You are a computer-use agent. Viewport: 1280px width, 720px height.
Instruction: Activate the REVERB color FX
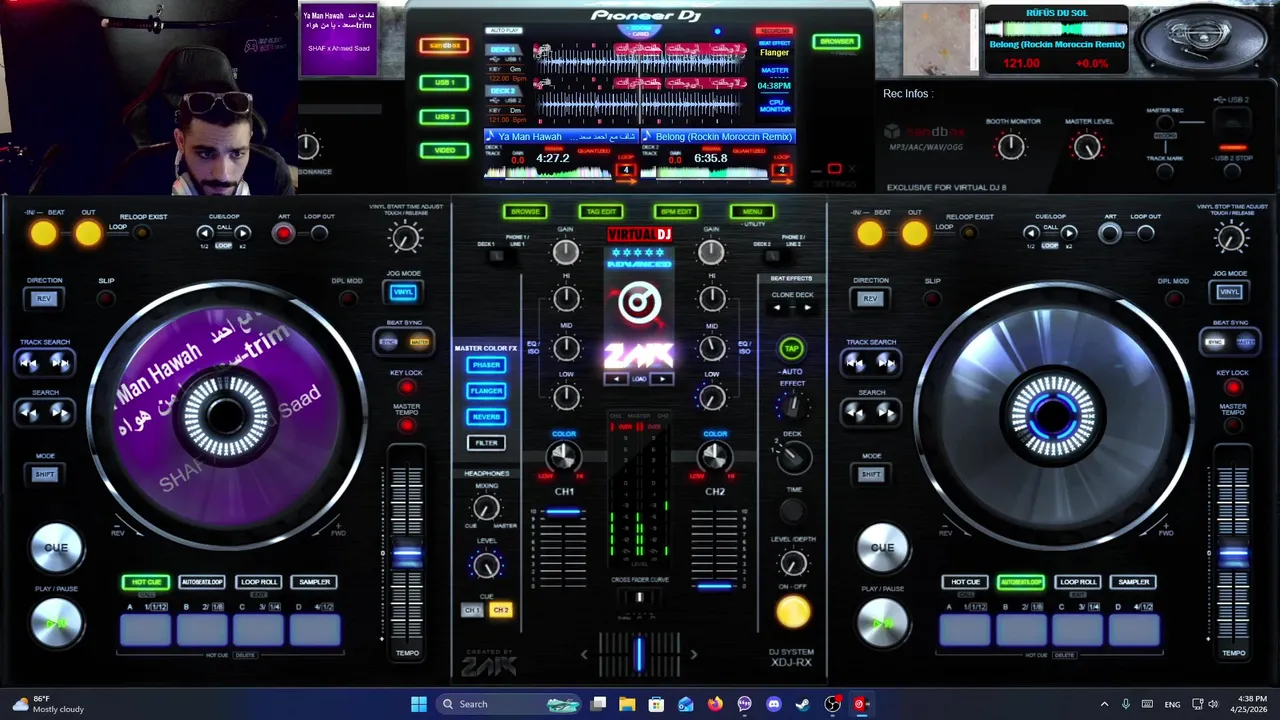tap(486, 417)
